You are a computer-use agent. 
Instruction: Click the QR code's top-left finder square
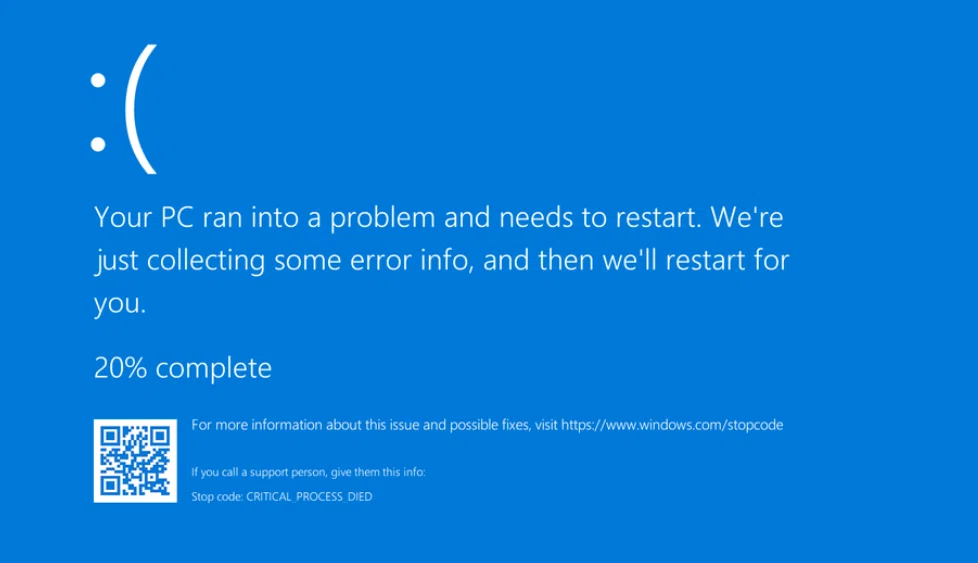pyautogui.click(x=110, y=436)
